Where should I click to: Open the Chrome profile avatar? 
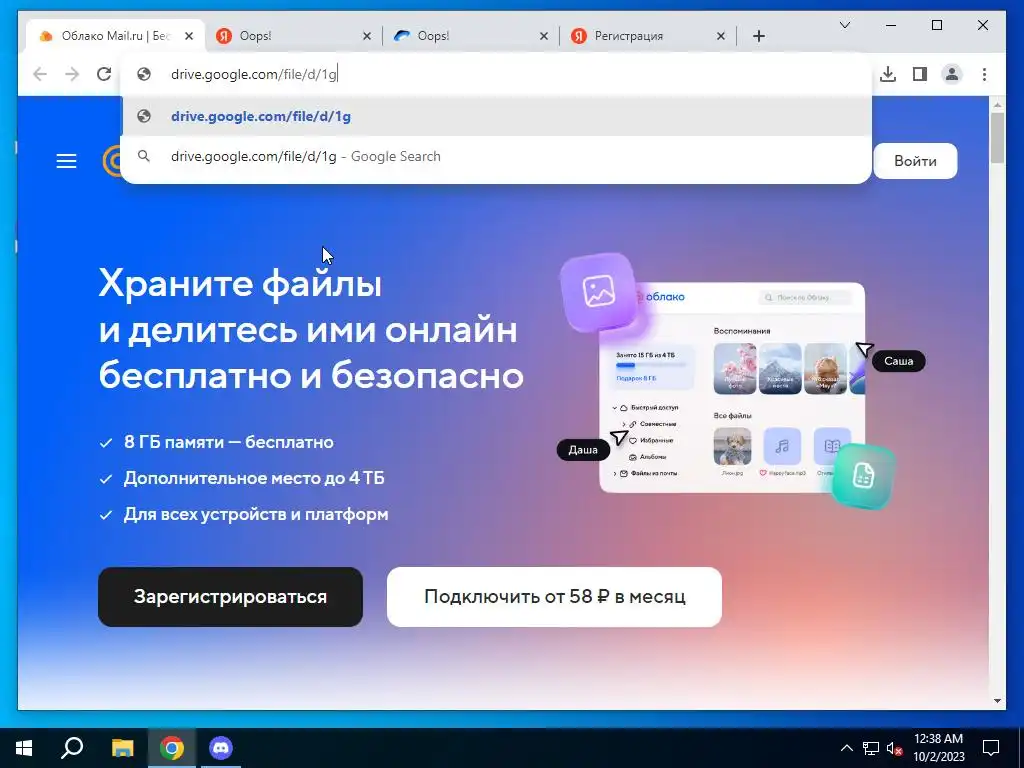click(x=952, y=74)
